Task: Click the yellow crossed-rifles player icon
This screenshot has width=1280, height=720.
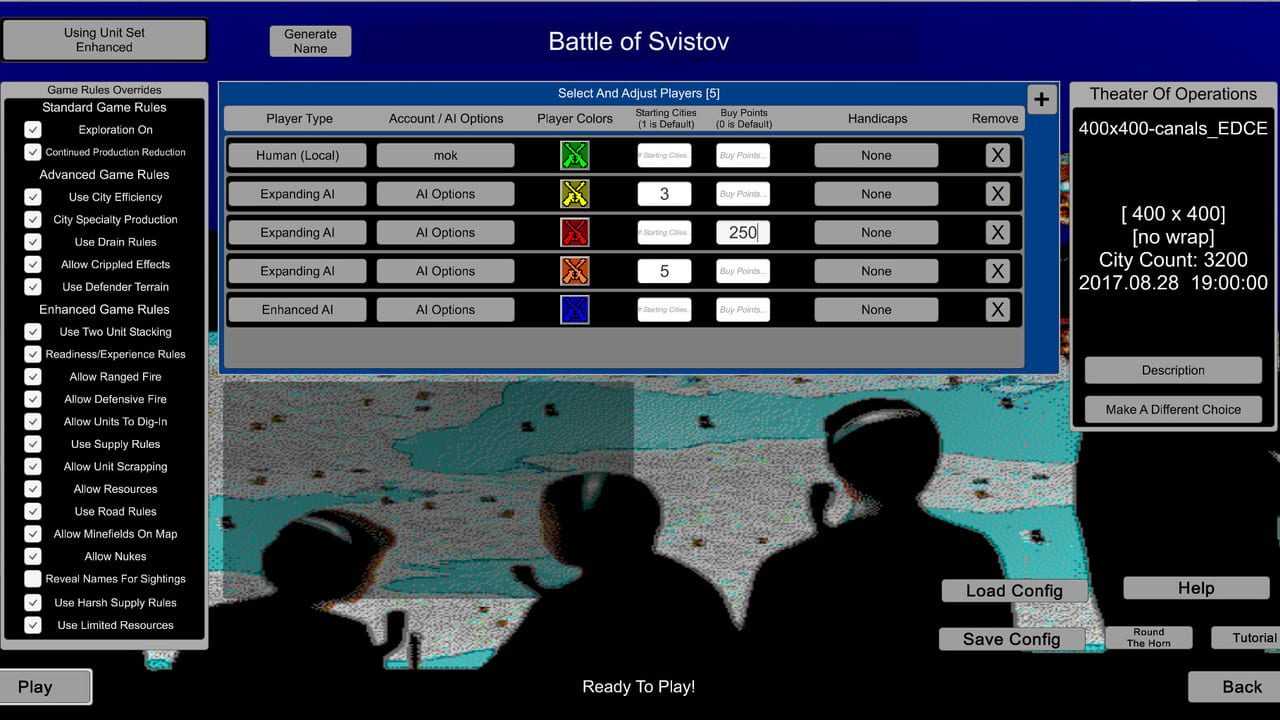Action: 574,194
